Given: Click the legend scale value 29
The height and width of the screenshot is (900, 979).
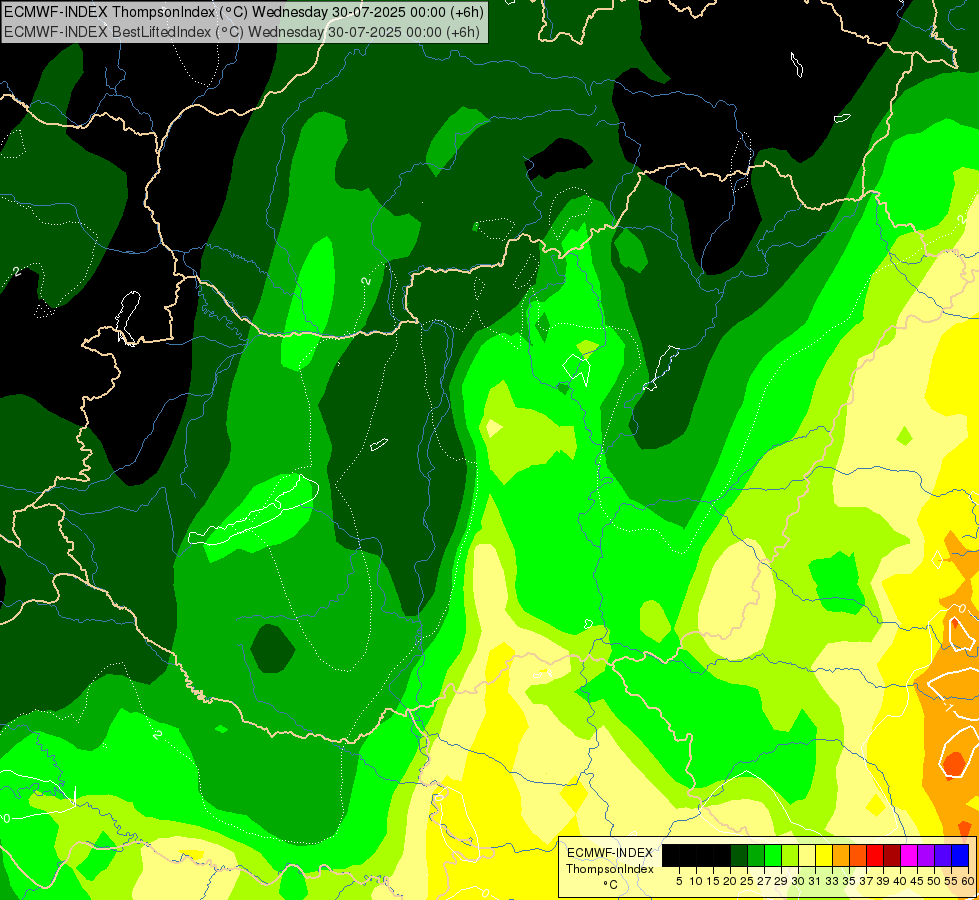Looking at the screenshot, I should point(781,881).
